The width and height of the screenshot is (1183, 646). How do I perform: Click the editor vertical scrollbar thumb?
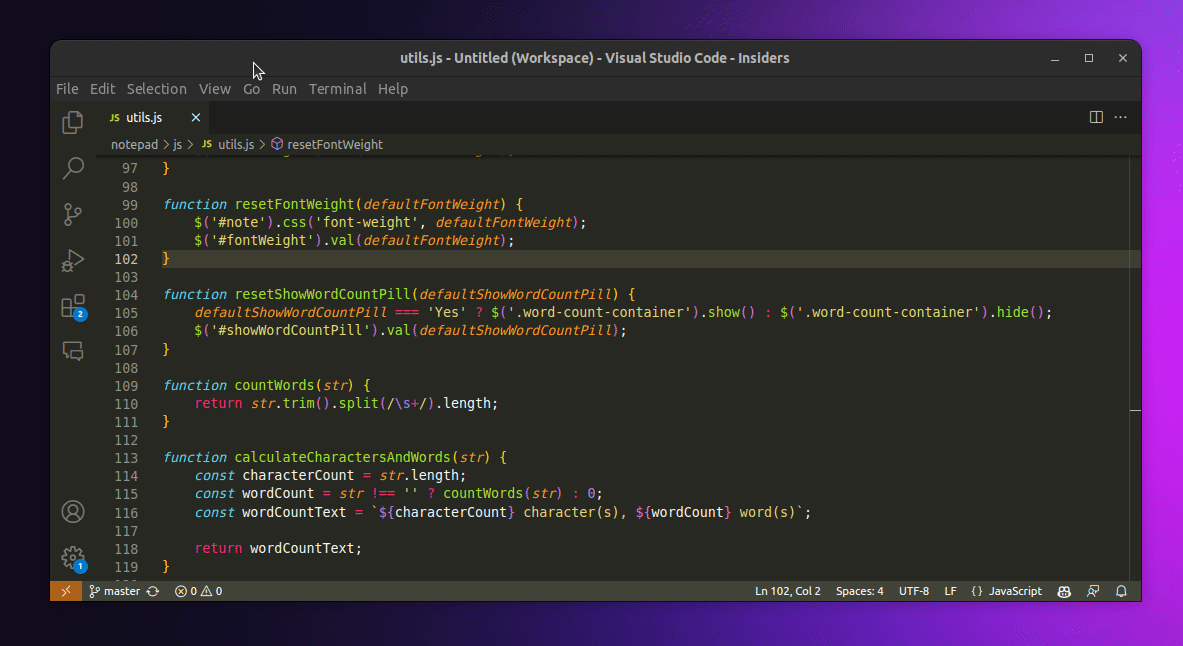pos(1135,410)
